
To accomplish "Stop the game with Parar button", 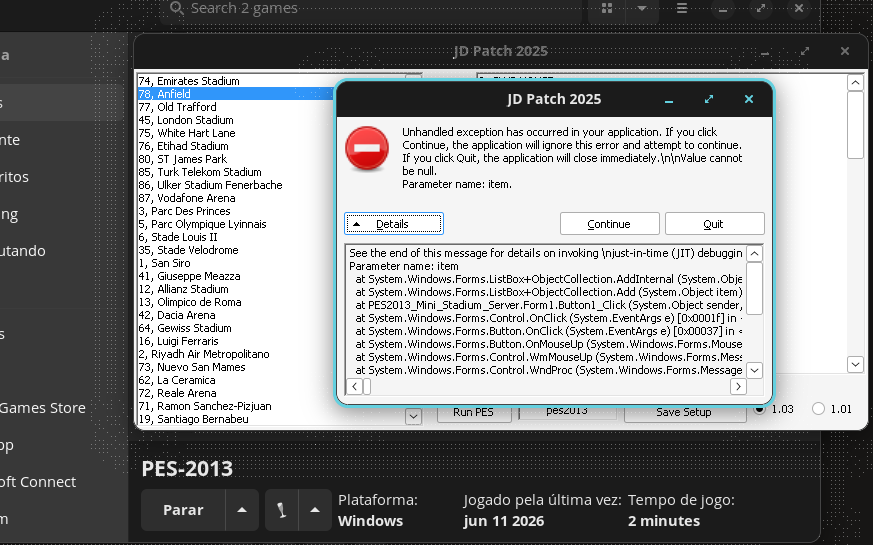I will tap(183, 510).
